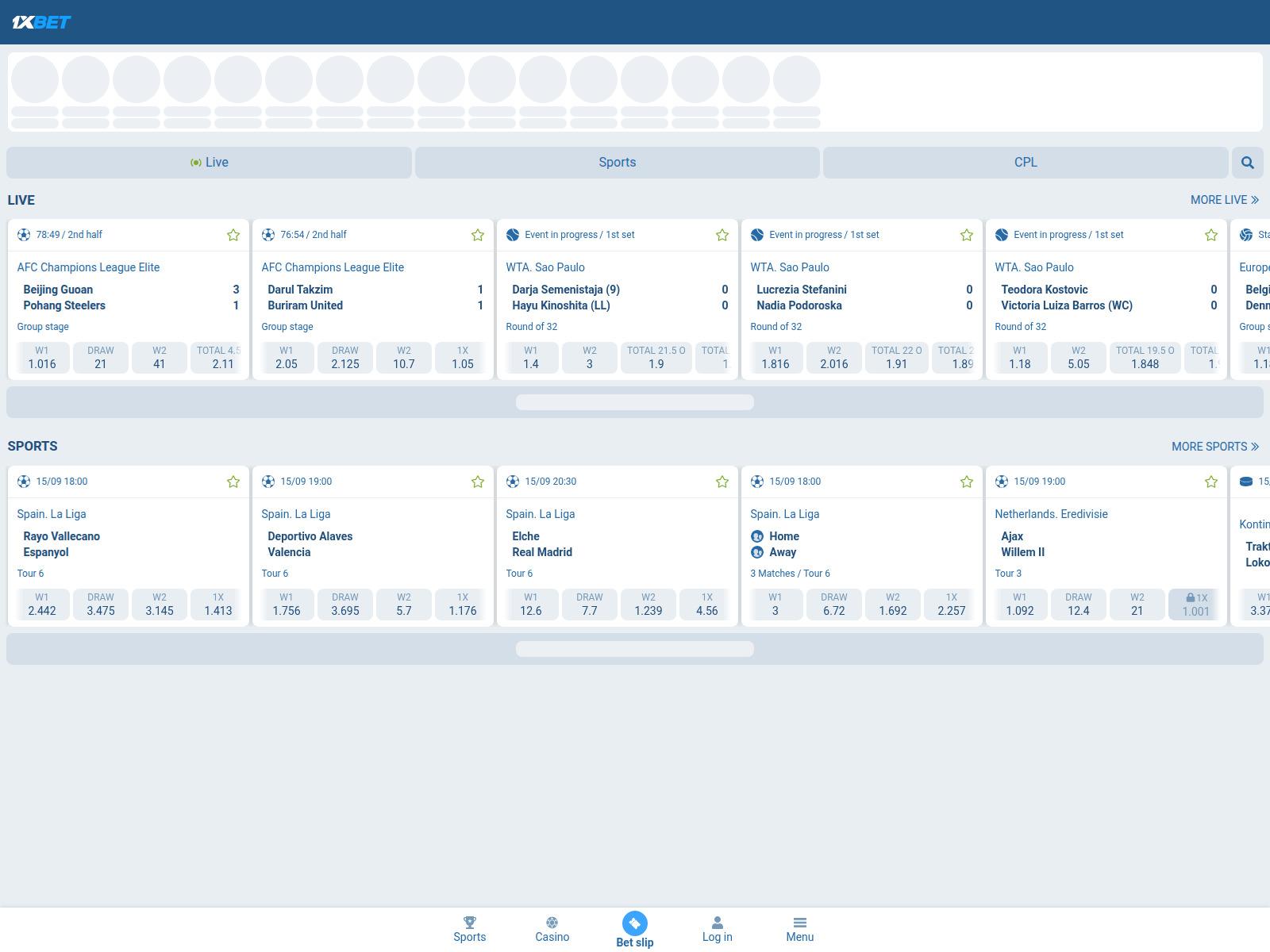This screenshot has width=1270, height=952.
Task: Click the Away team badge icon
Action: tap(757, 552)
